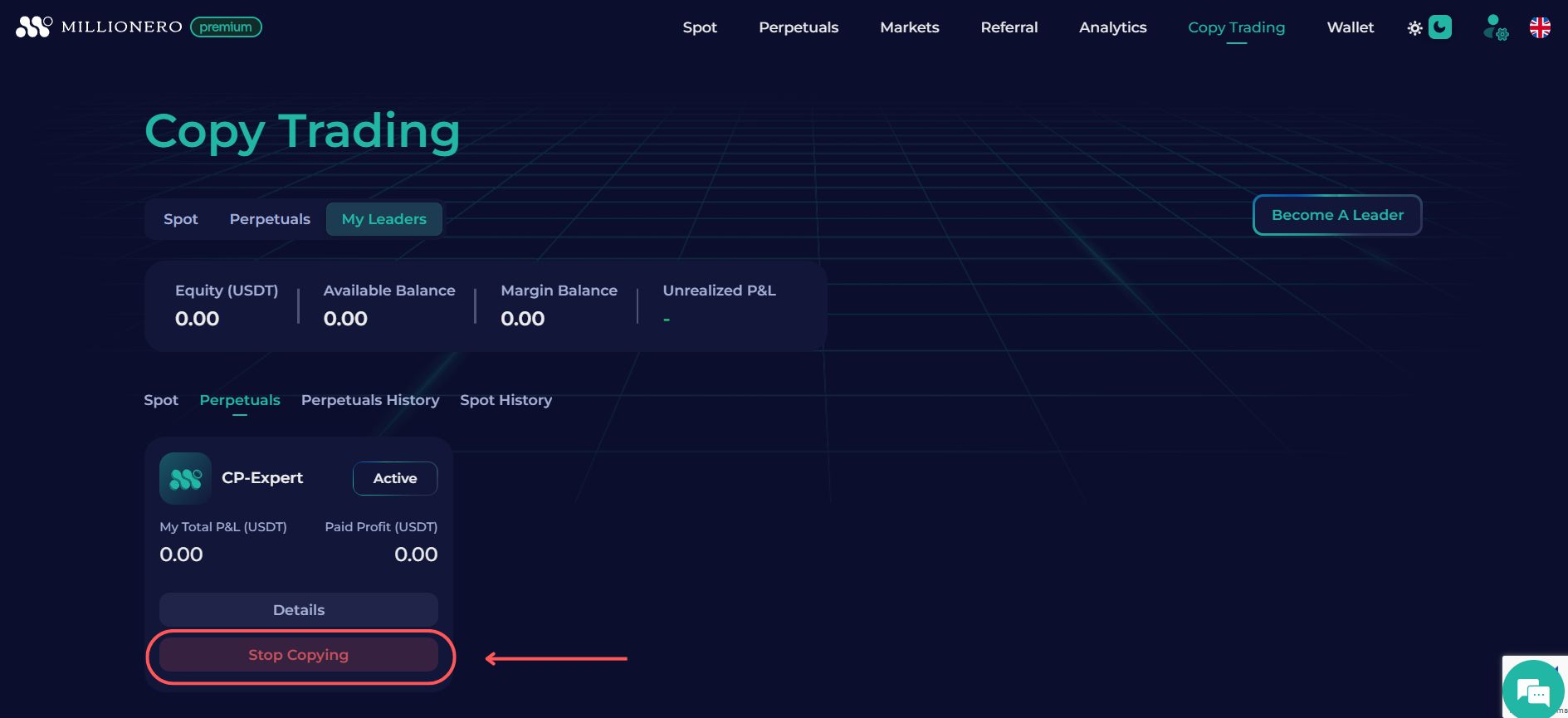Open Referral page link
The height and width of the screenshot is (718, 1568).
1009,27
